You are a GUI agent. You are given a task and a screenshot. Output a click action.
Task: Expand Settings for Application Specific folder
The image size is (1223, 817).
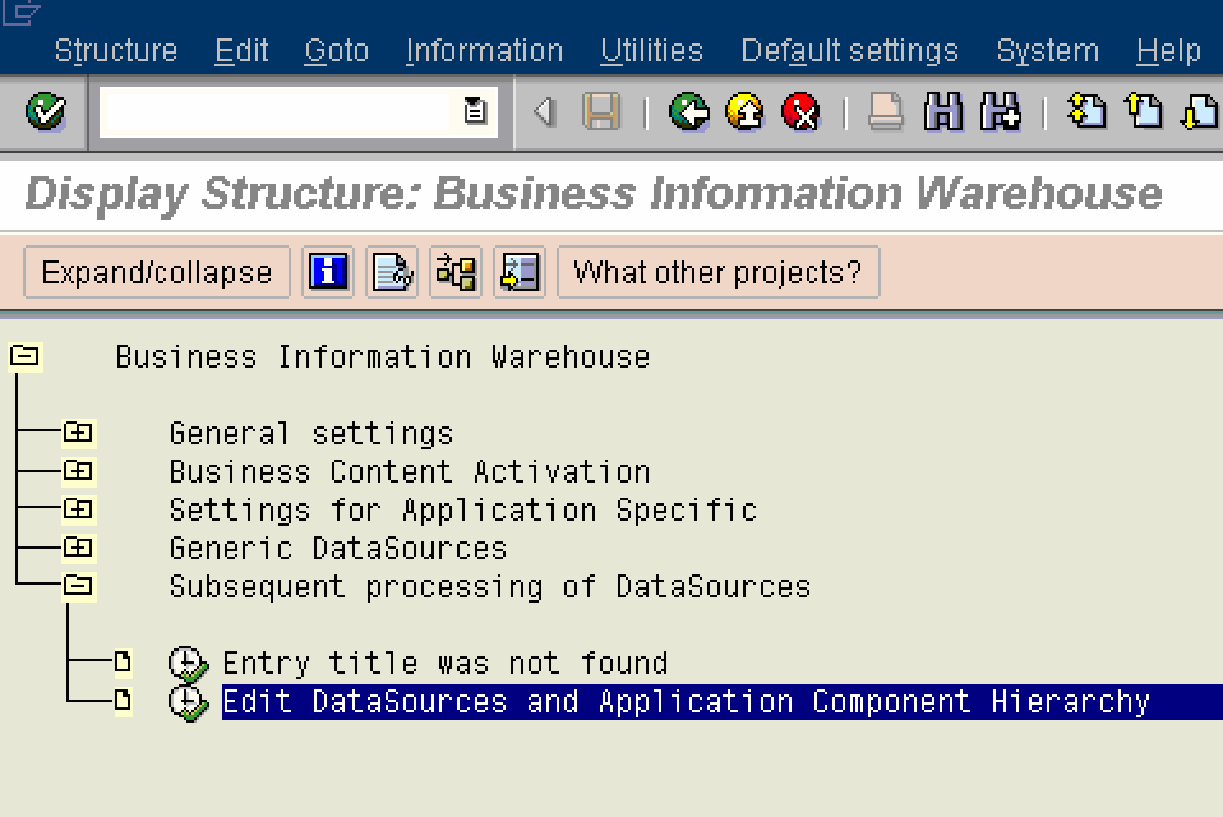pyautogui.click(x=78, y=508)
